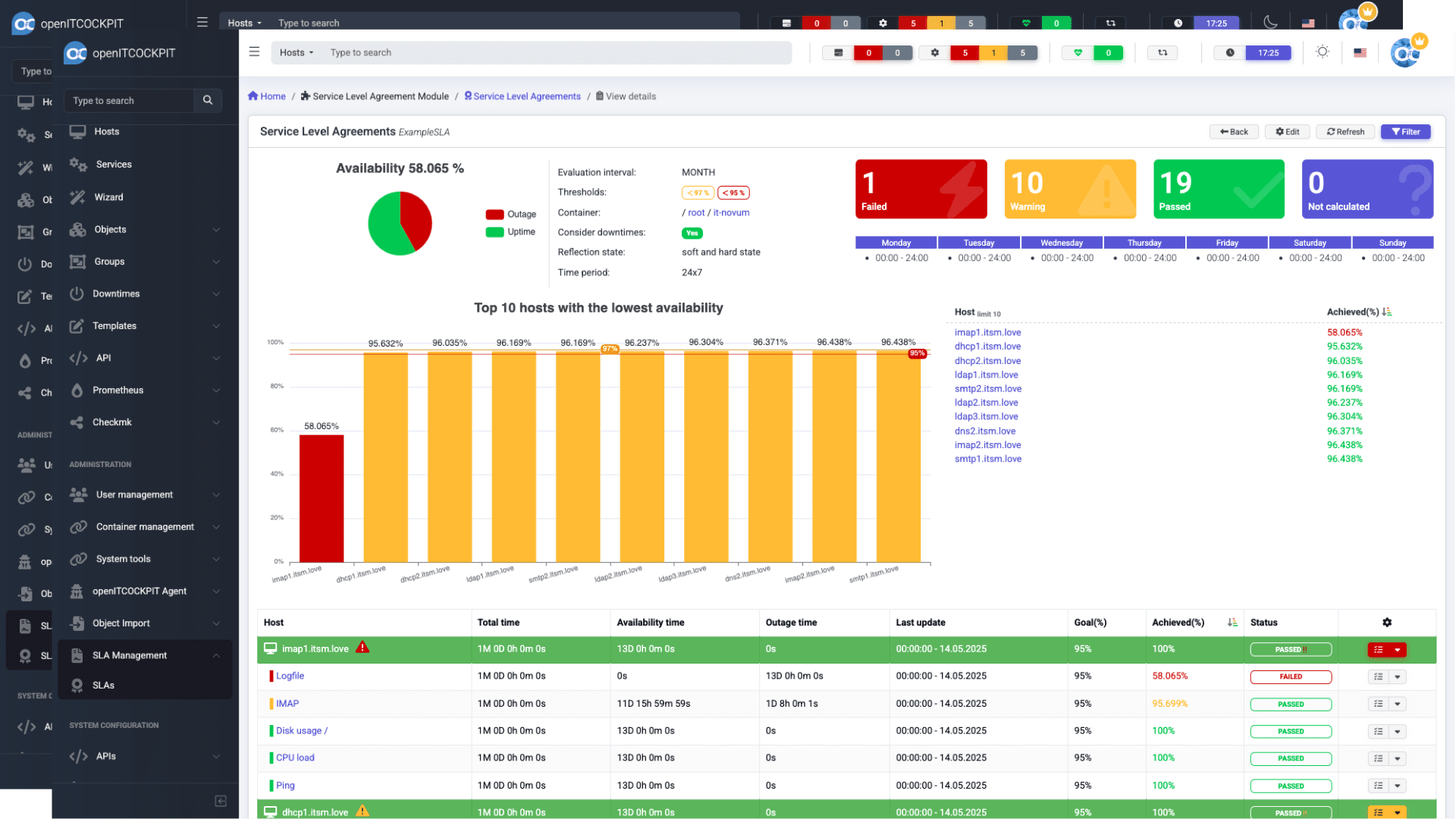Select the warning count badge showing 10
1456x819 pixels.
[x=1069, y=189]
